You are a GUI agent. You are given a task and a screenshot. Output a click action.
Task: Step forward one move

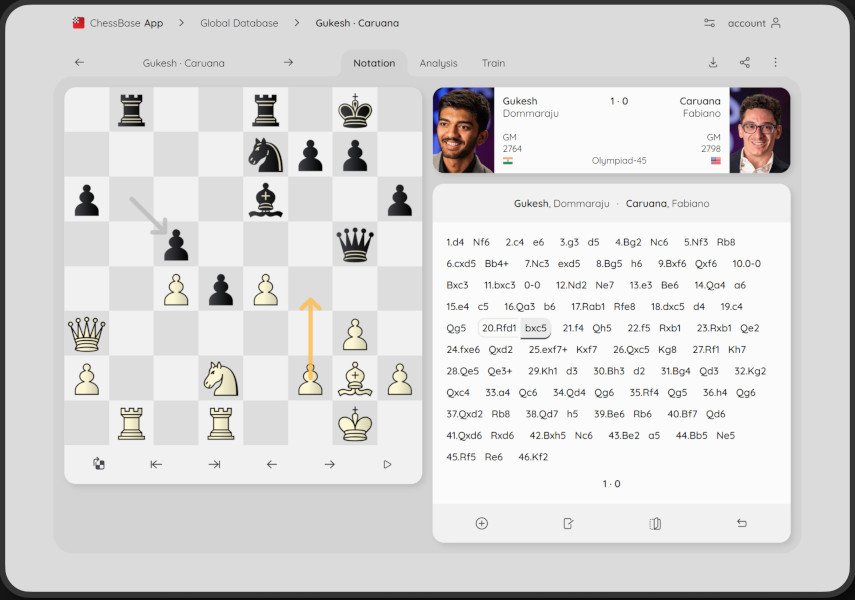point(329,463)
